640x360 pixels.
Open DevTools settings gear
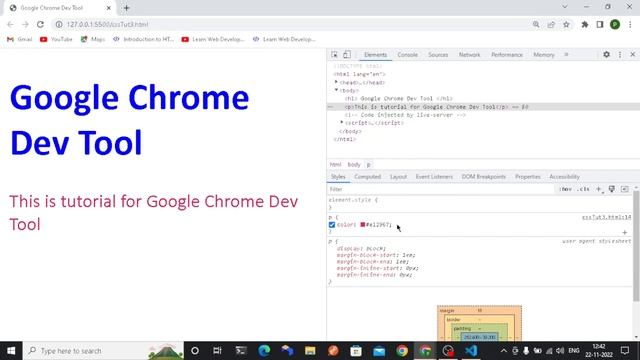click(607, 55)
